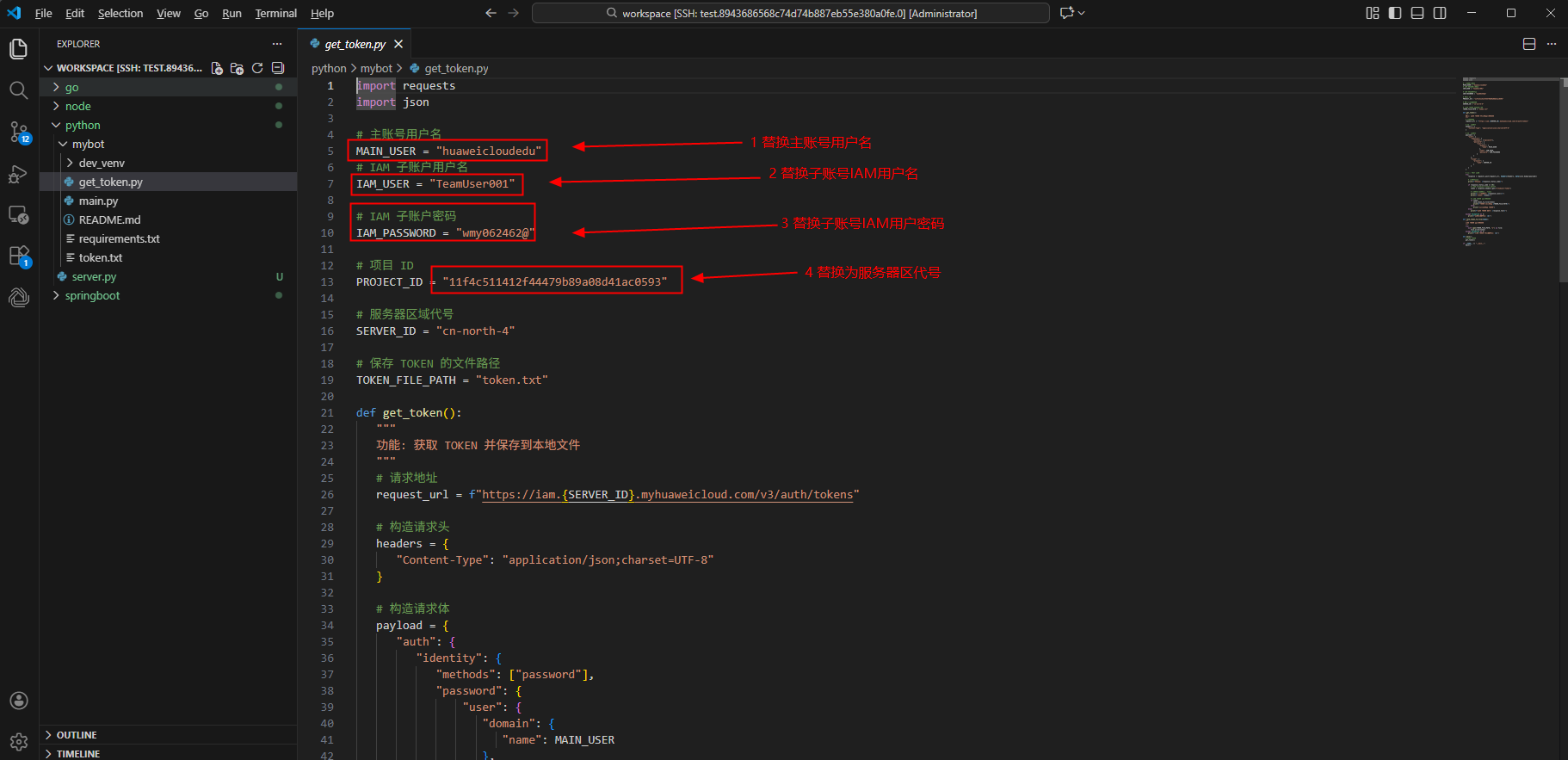1568x760 pixels.
Task: Collapse the WORKSPACE root section
Action: click(129, 68)
